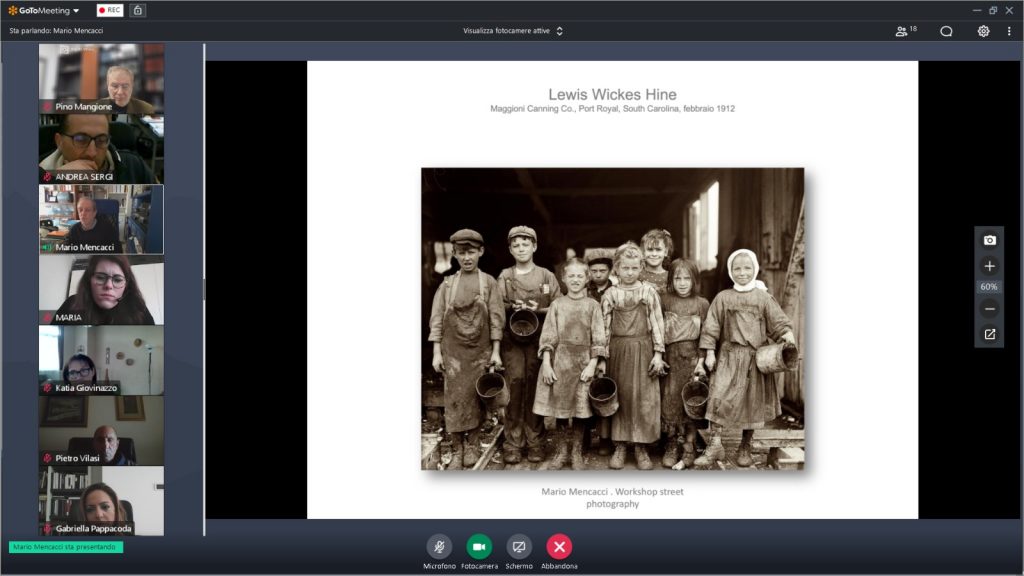The width and height of the screenshot is (1024, 576).
Task: Click the muted mic icon beside MARIA
Action: [47, 317]
